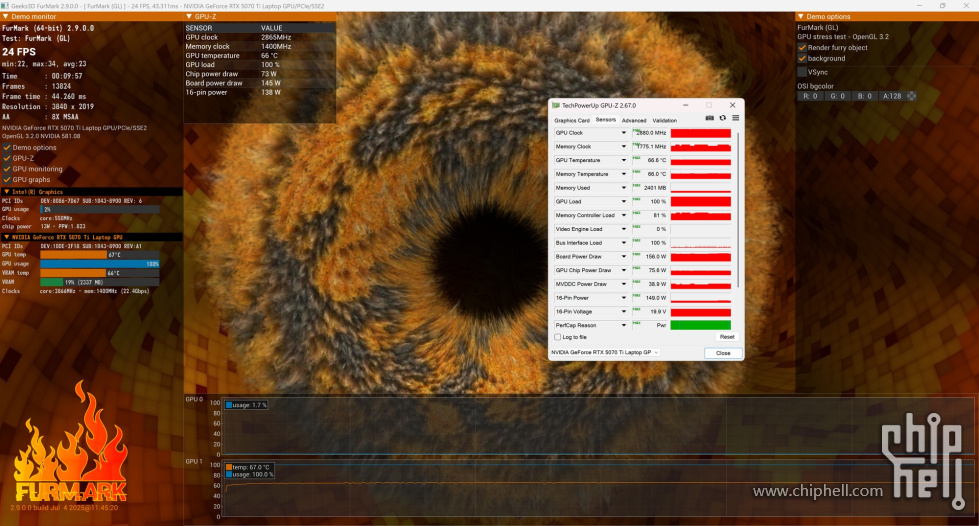
Task: Open the GPU-Z hamburger menu
Action: [735, 118]
